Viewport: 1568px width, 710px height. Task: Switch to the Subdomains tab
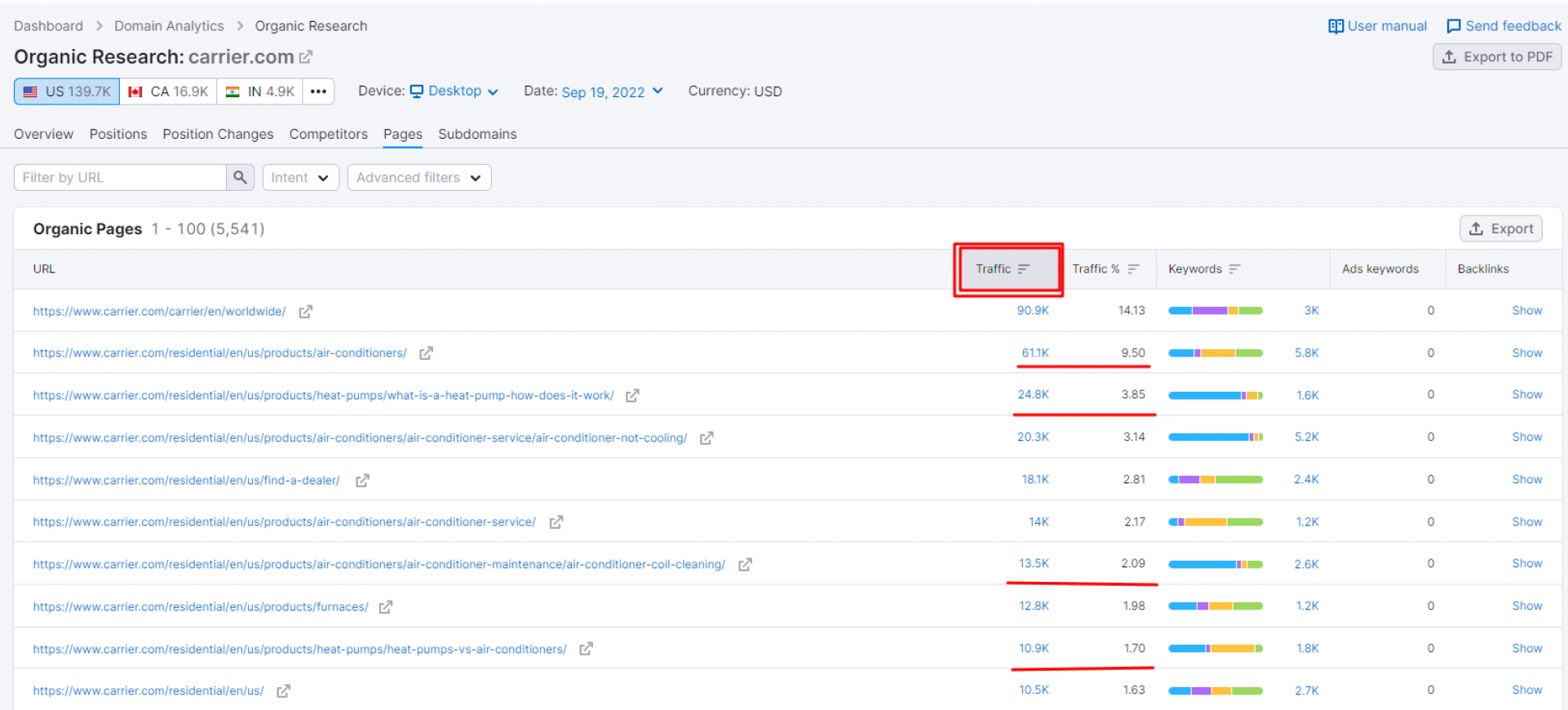click(x=477, y=134)
